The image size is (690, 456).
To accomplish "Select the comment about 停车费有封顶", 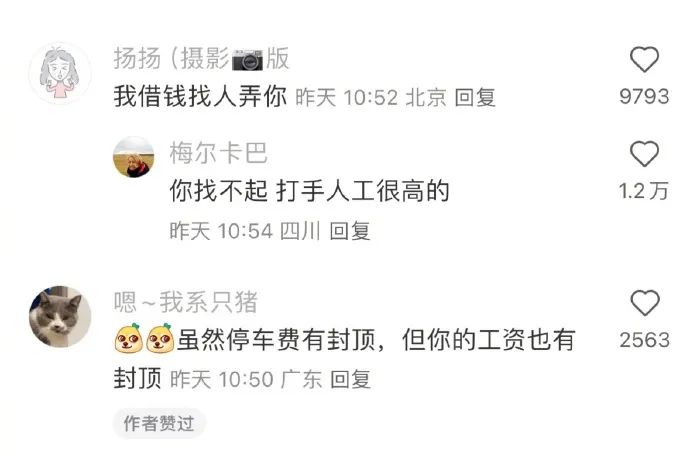I will click(x=345, y=359).
